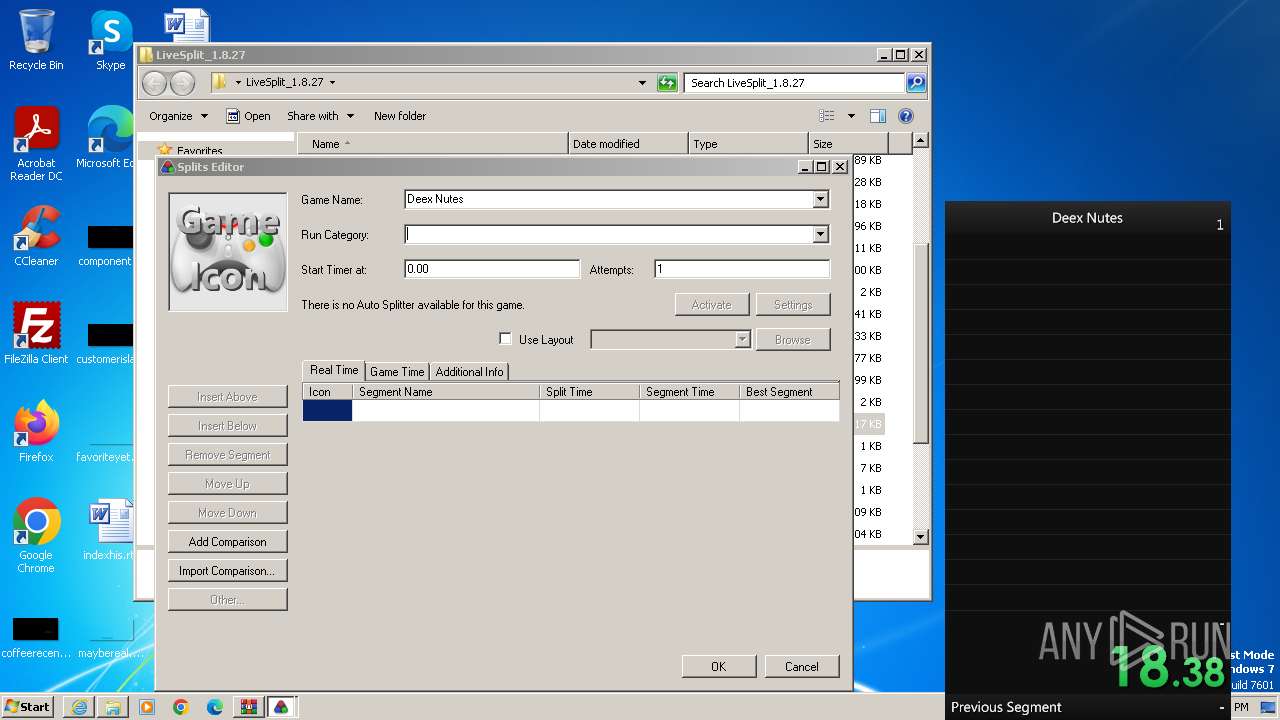Click the OK button
1280x720 pixels.
pyautogui.click(x=718, y=667)
